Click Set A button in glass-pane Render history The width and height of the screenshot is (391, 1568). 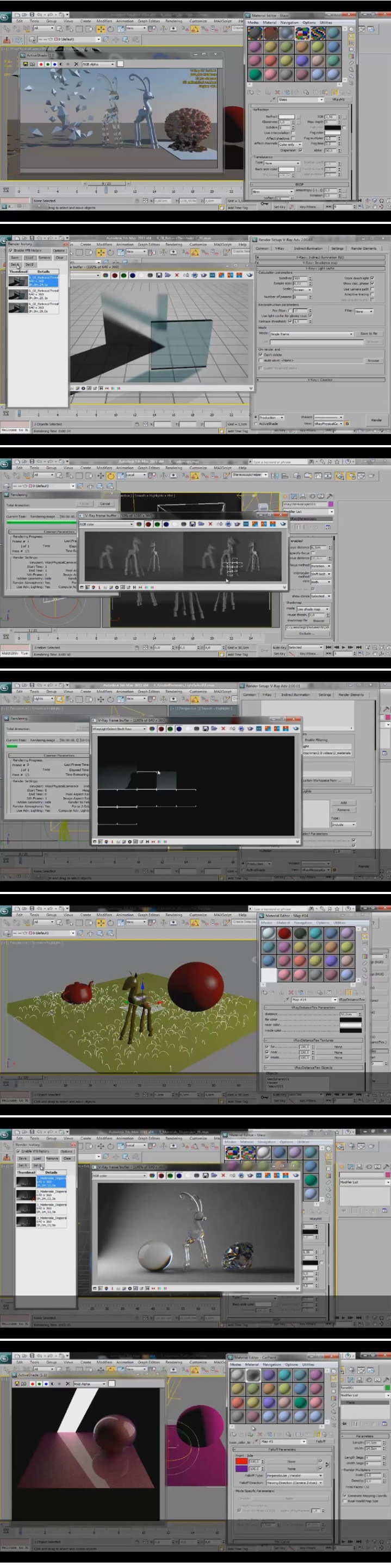pyautogui.click(x=15, y=265)
